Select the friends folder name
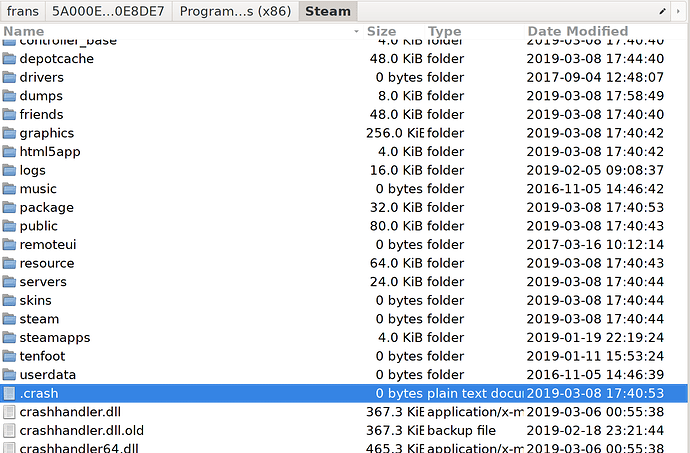690x453 pixels. [41, 114]
